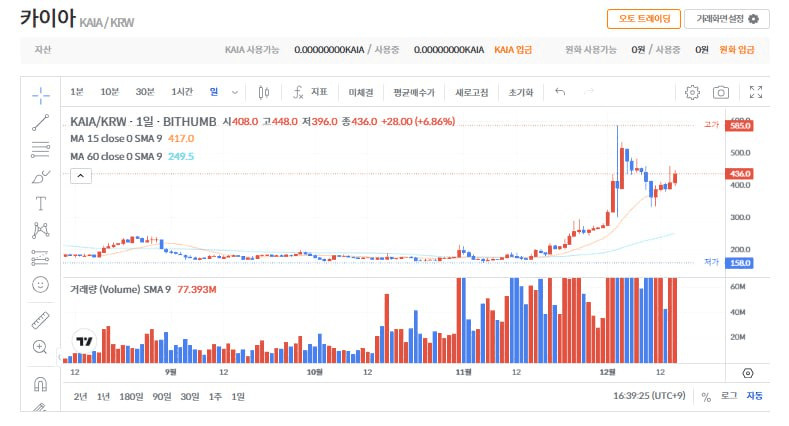Click the TradingView logo on chart
This screenshot has width=789, height=426.
[x=85, y=342]
